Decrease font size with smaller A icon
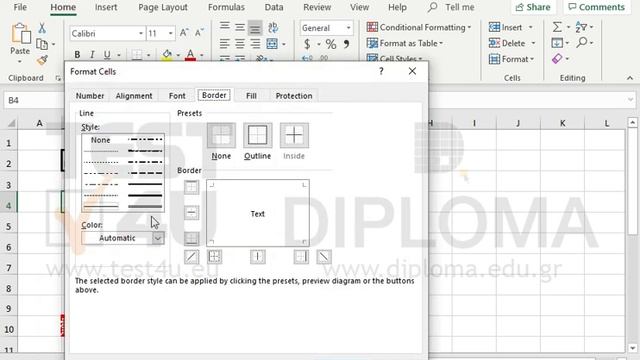 pos(199,33)
